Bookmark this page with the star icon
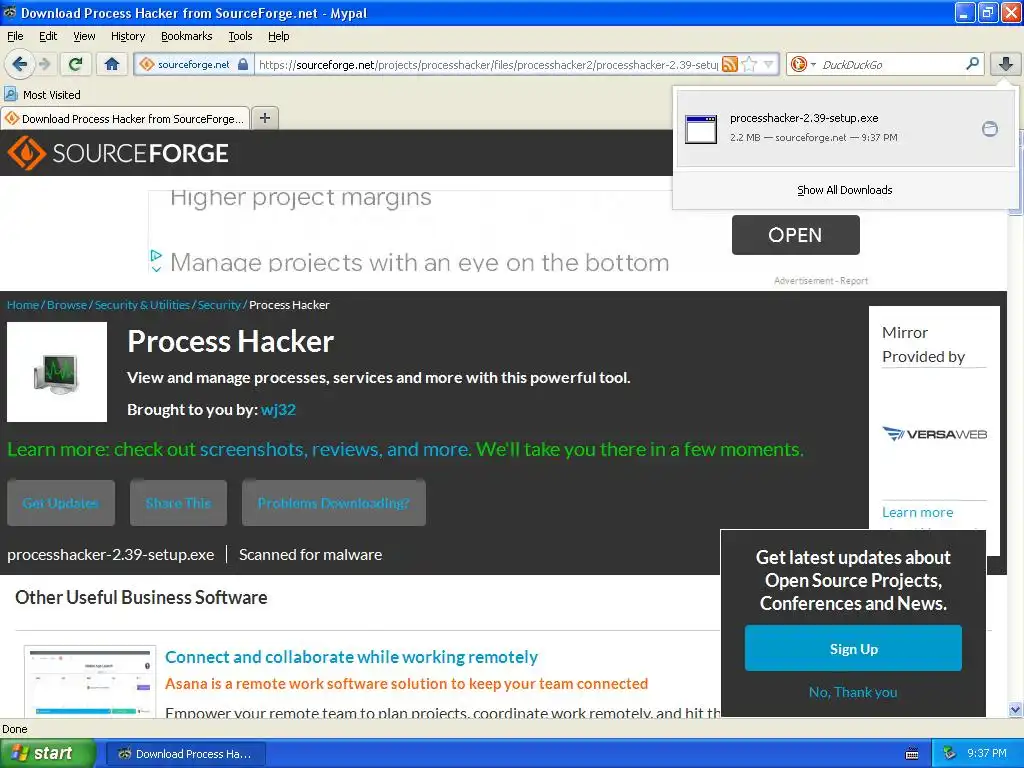Viewport: 1024px width, 768px height. click(x=750, y=64)
